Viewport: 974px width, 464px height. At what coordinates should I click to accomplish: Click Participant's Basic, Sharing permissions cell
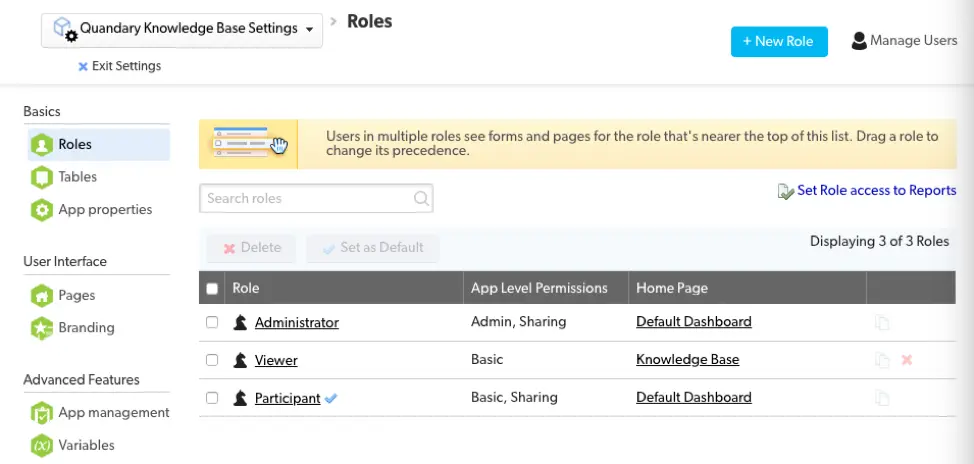pos(514,398)
